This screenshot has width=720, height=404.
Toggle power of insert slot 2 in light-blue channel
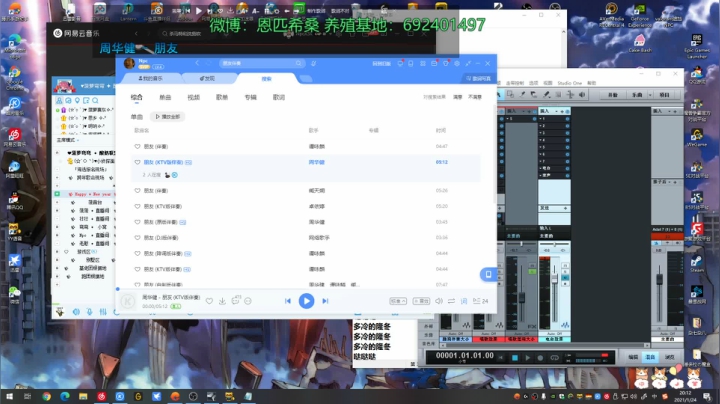[567, 126]
